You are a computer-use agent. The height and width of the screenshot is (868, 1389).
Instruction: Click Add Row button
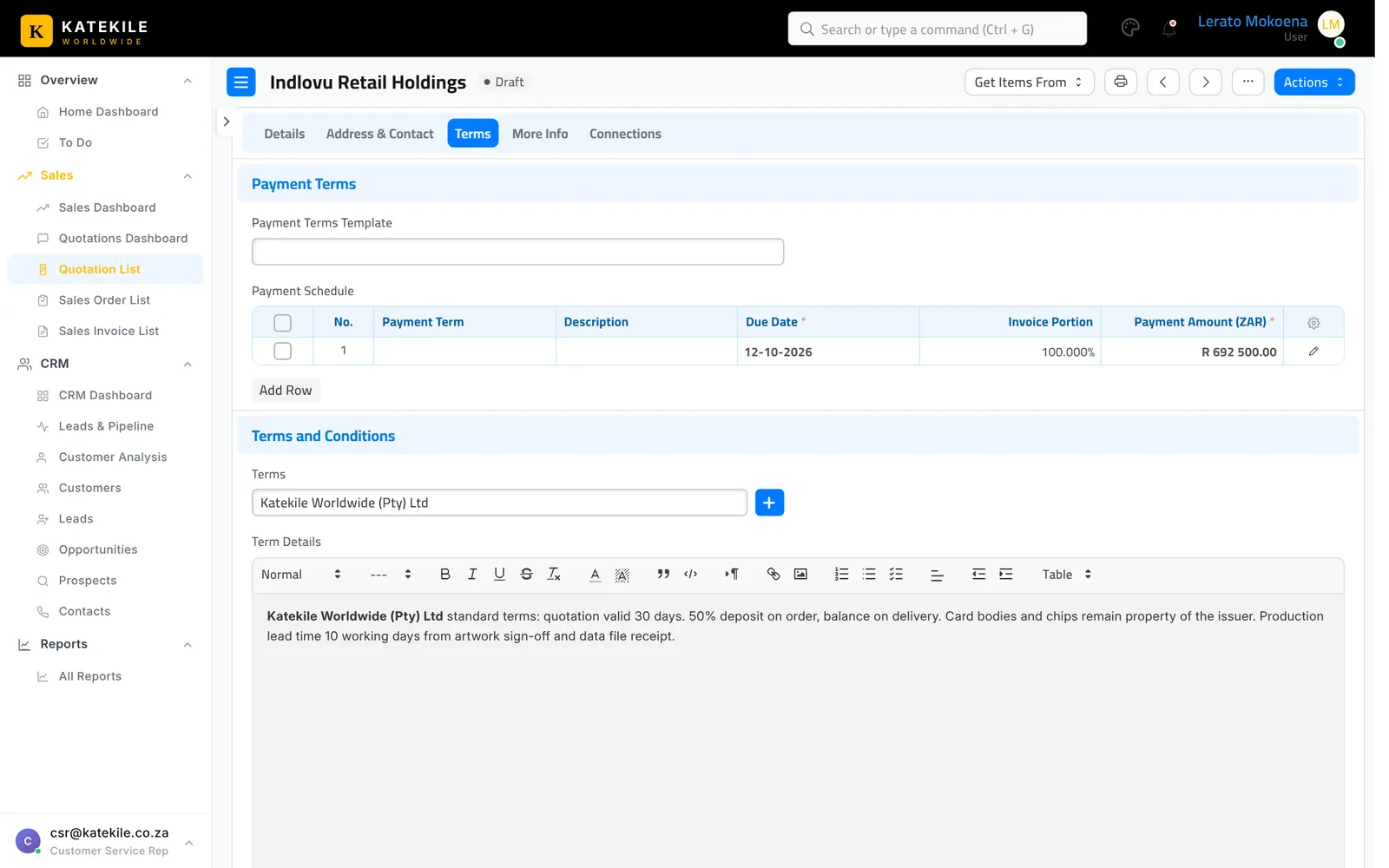pos(286,391)
